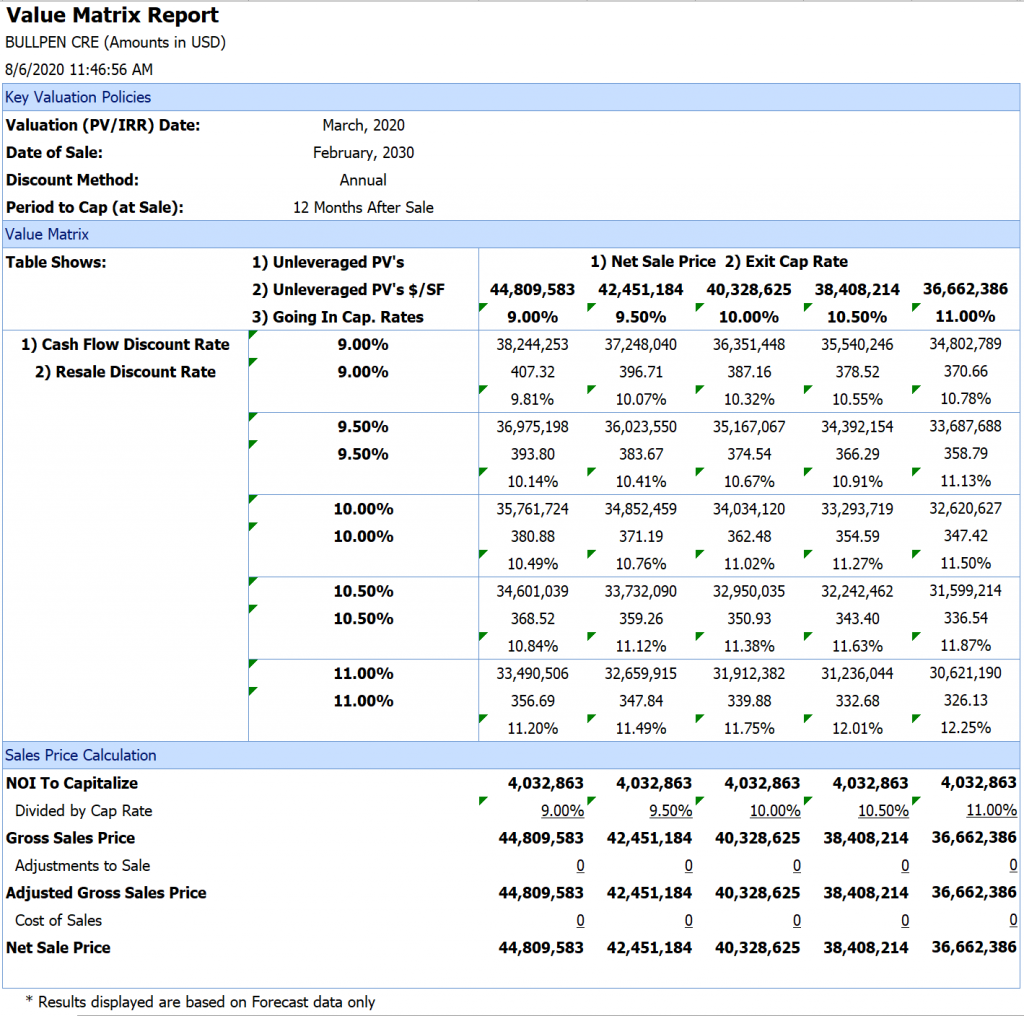
Task: Click the 11.50% going-in cap rate cell
Action: coord(965,564)
